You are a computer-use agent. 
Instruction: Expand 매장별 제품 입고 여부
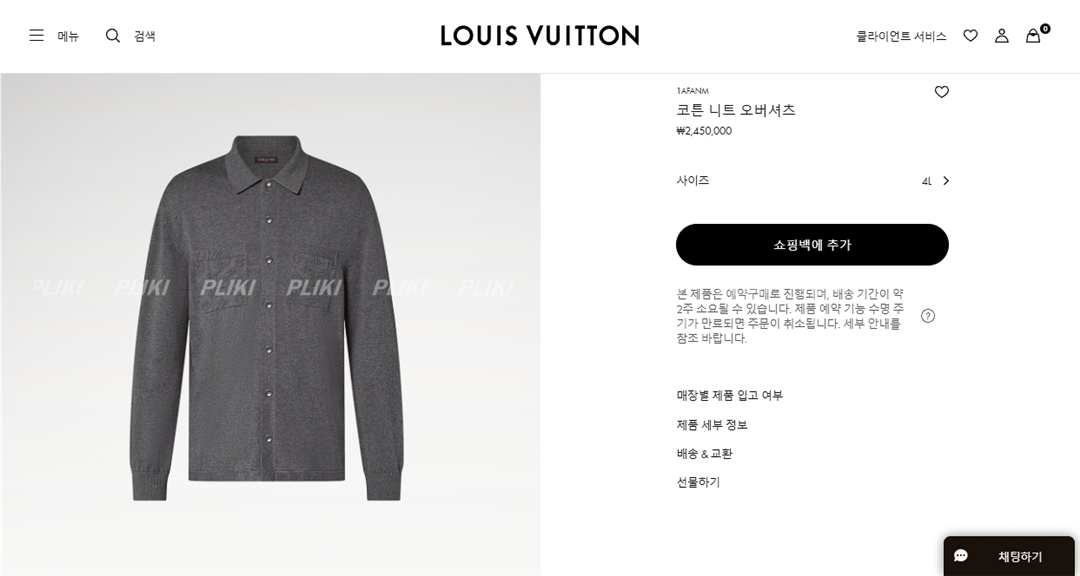click(729, 395)
